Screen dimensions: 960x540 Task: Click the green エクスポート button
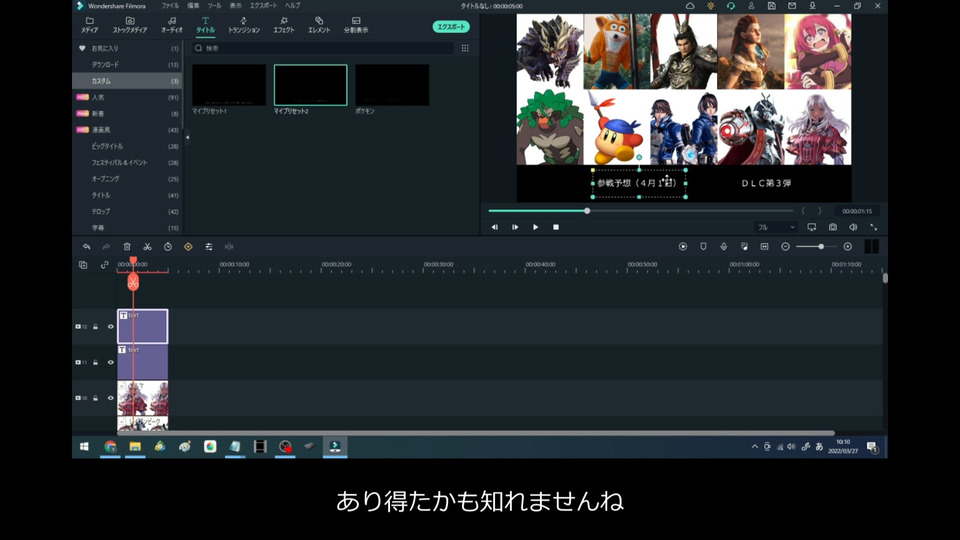(451, 26)
